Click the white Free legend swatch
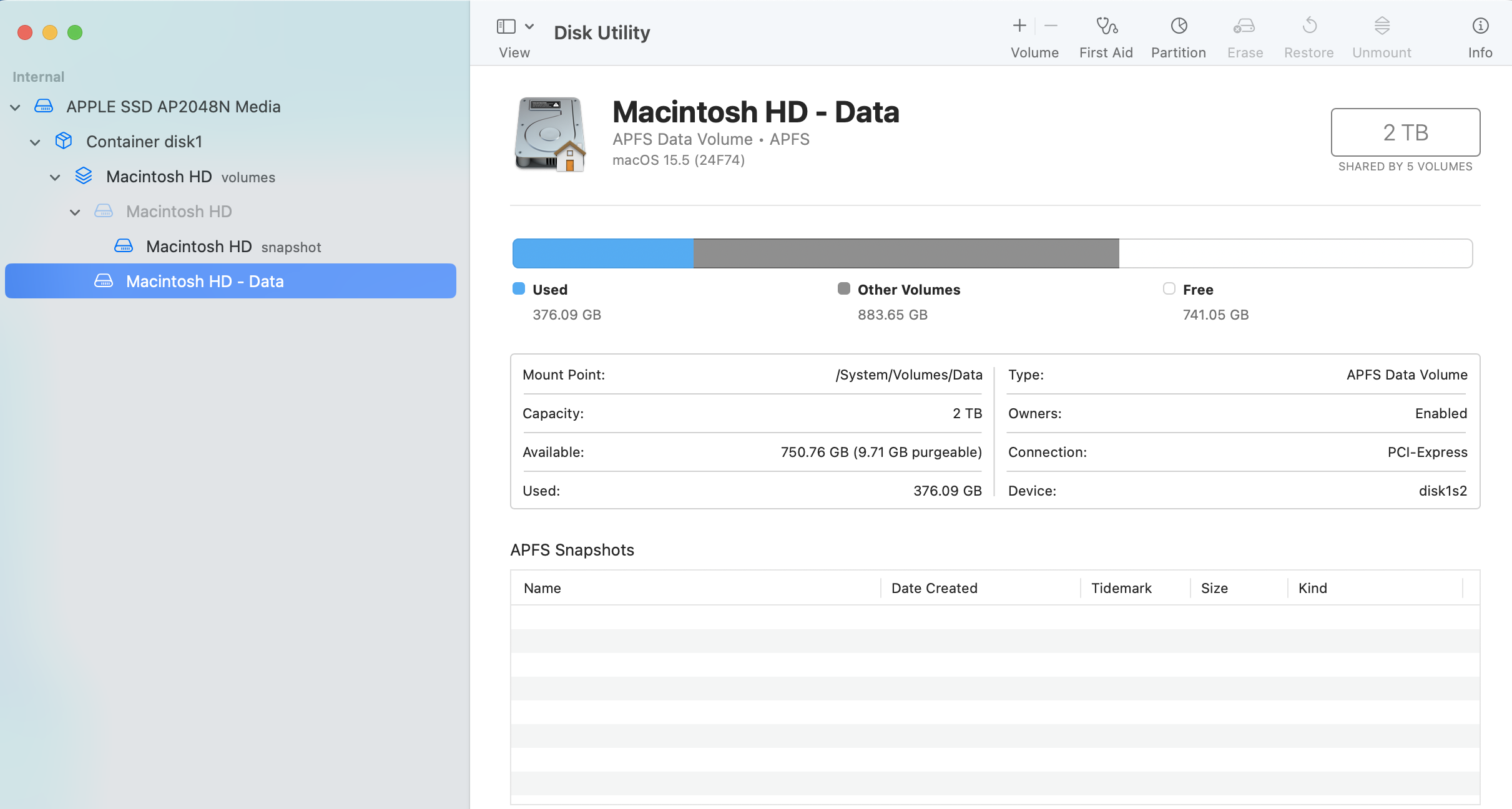This screenshot has height=809, width=1512. [1169, 288]
